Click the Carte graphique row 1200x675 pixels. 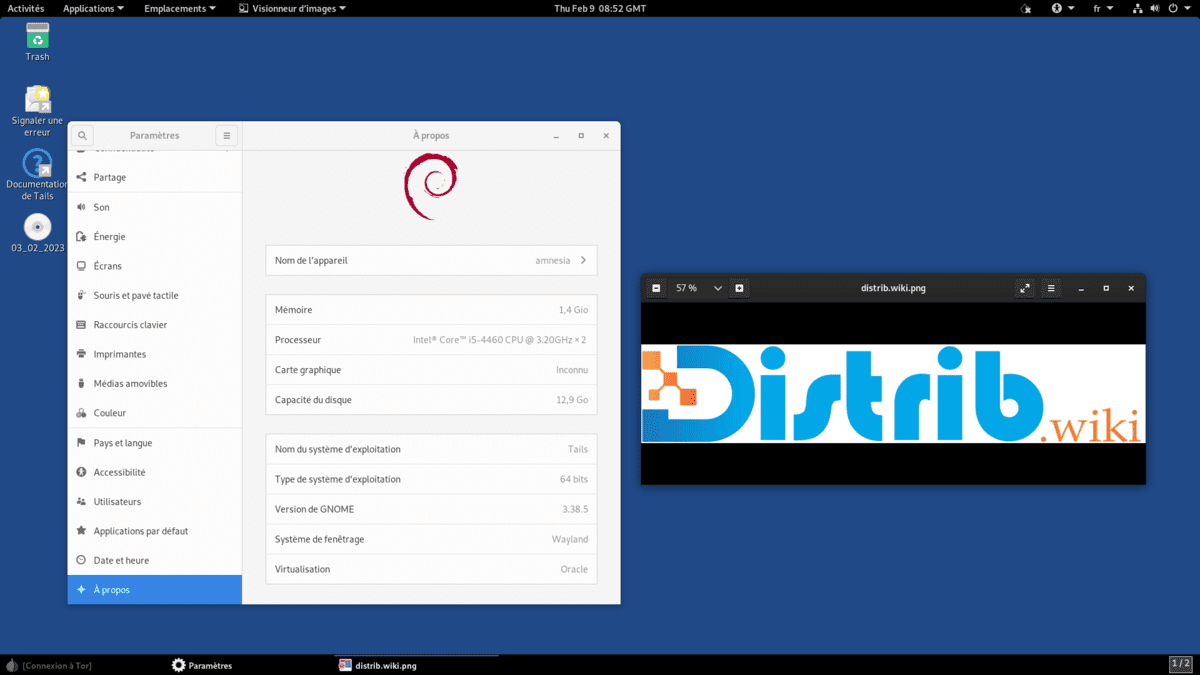tap(431, 370)
